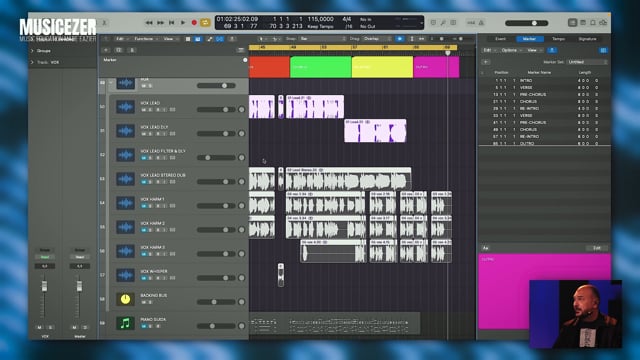640x360 pixels.
Task: Mute the VOX LEAD track
Action: (144, 110)
